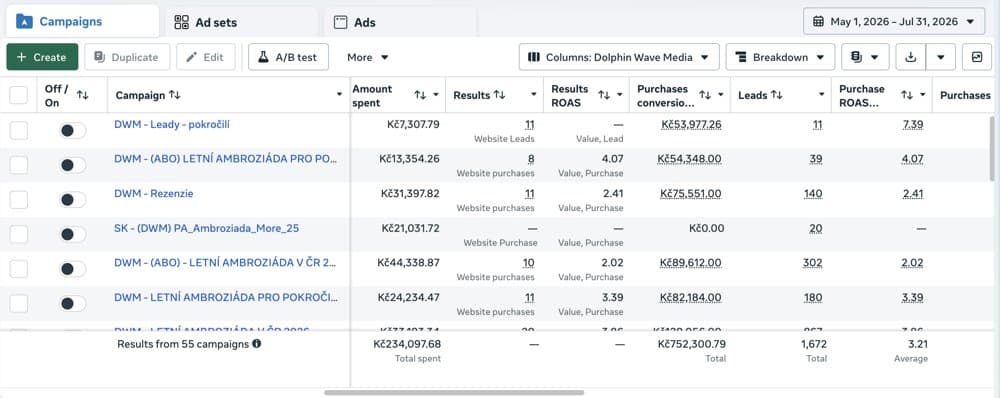Click the Ads window icon
Viewport: 1000px width, 398px height.
[x=341, y=22]
